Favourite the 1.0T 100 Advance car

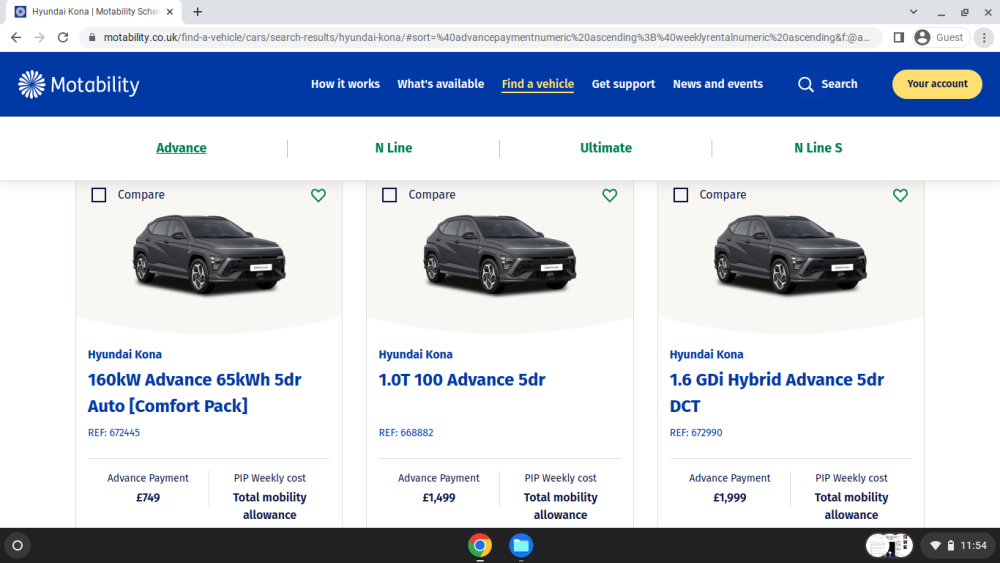610,195
